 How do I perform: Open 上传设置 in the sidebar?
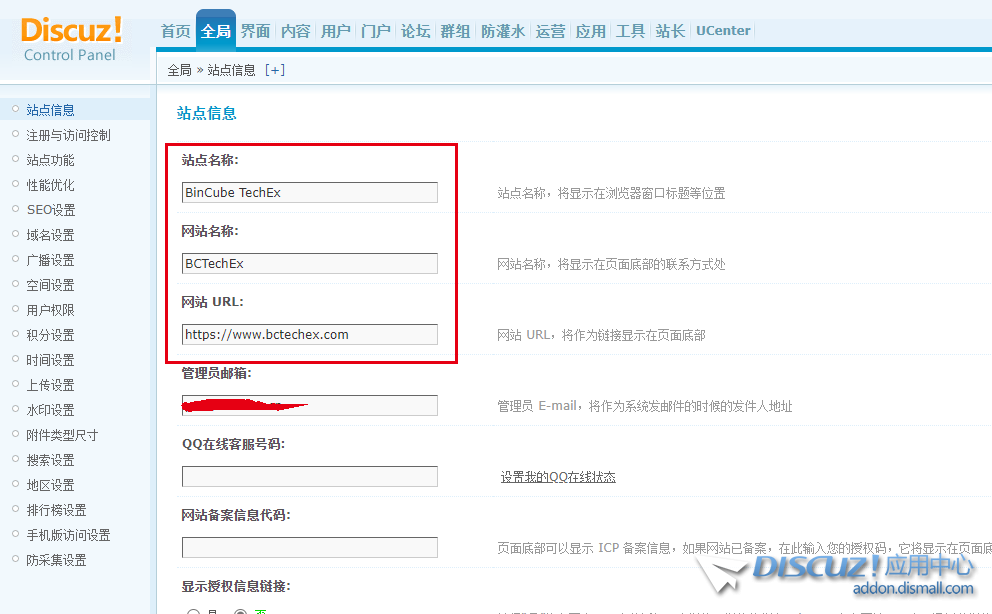51,385
